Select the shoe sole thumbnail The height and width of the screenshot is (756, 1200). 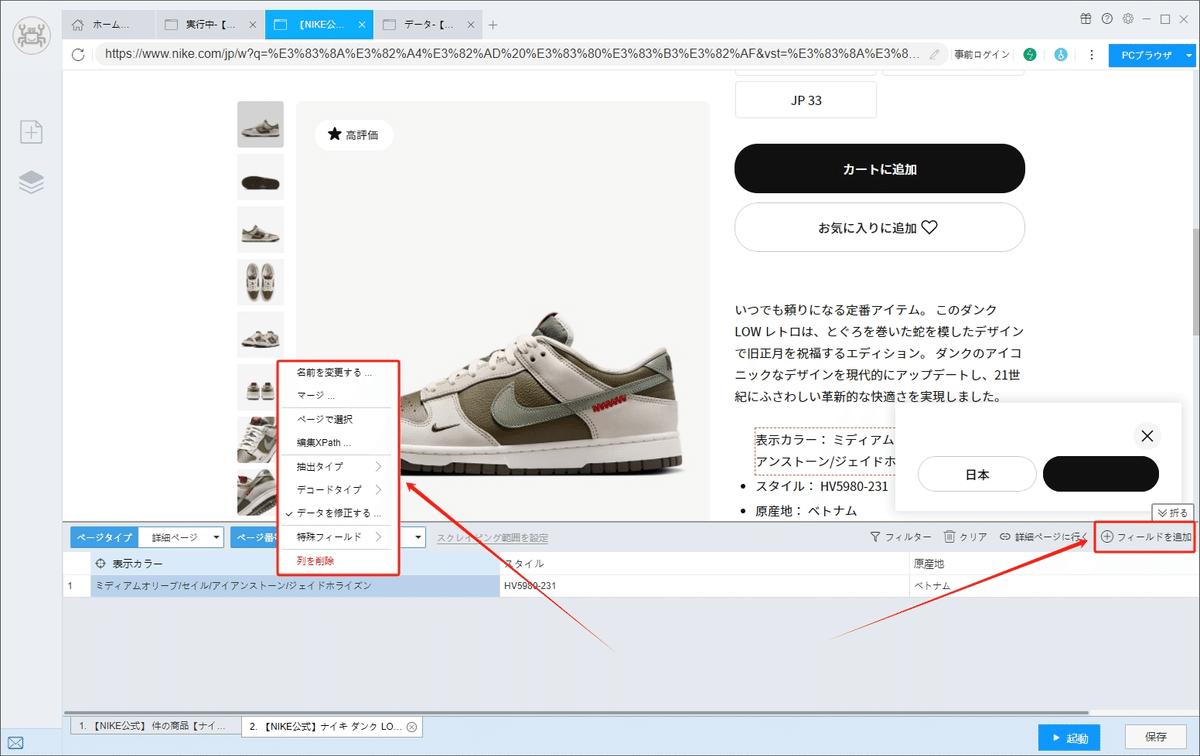click(260, 177)
